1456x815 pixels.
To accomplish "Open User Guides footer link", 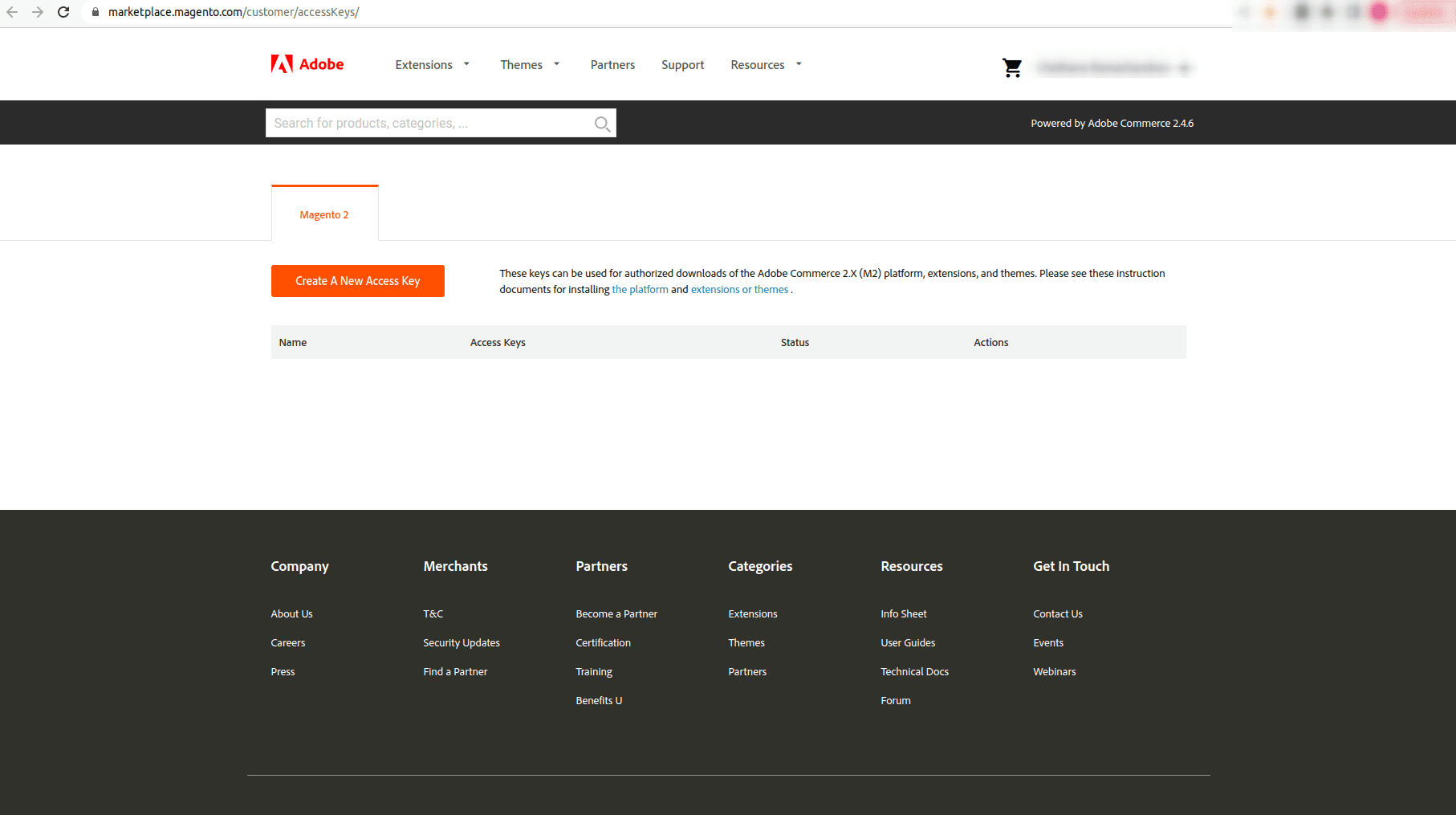I will point(908,643).
